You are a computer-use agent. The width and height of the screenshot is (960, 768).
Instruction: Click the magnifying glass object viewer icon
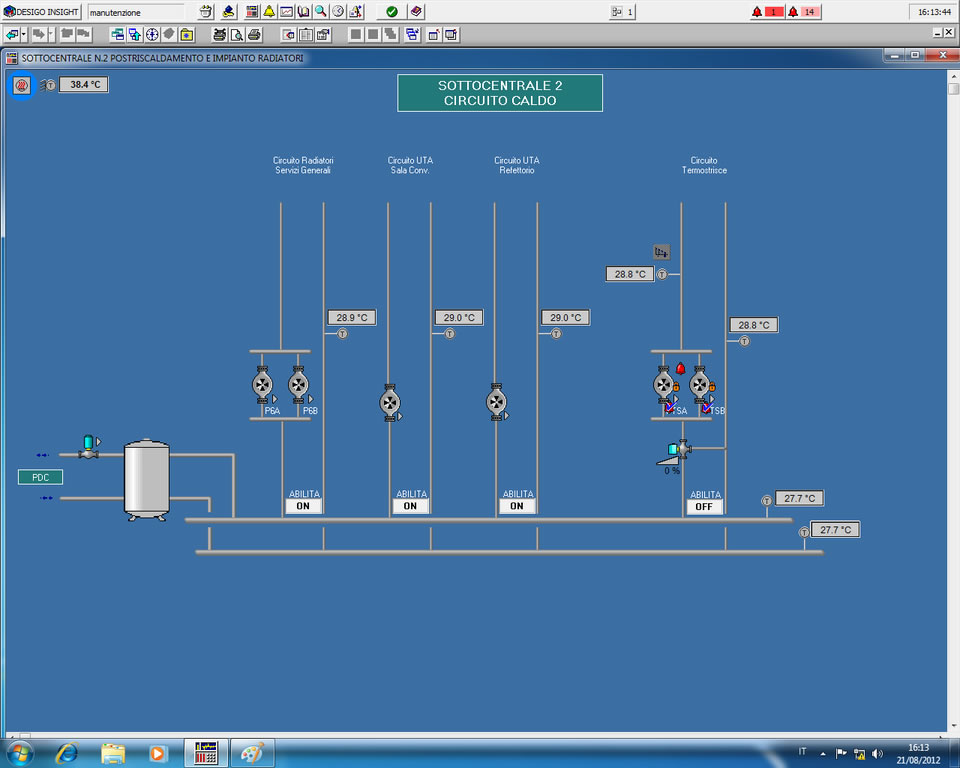coord(321,11)
